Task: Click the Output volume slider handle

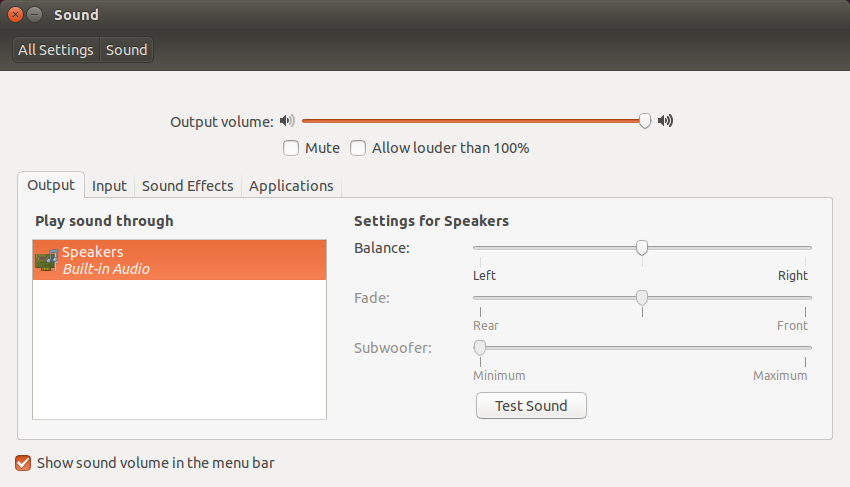Action: pyautogui.click(x=645, y=121)
